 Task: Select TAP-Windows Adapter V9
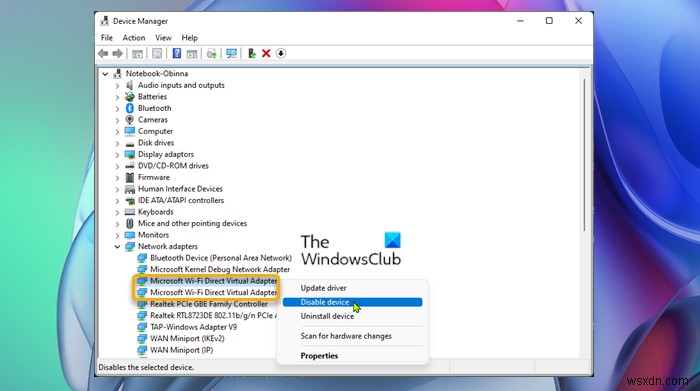194,327
